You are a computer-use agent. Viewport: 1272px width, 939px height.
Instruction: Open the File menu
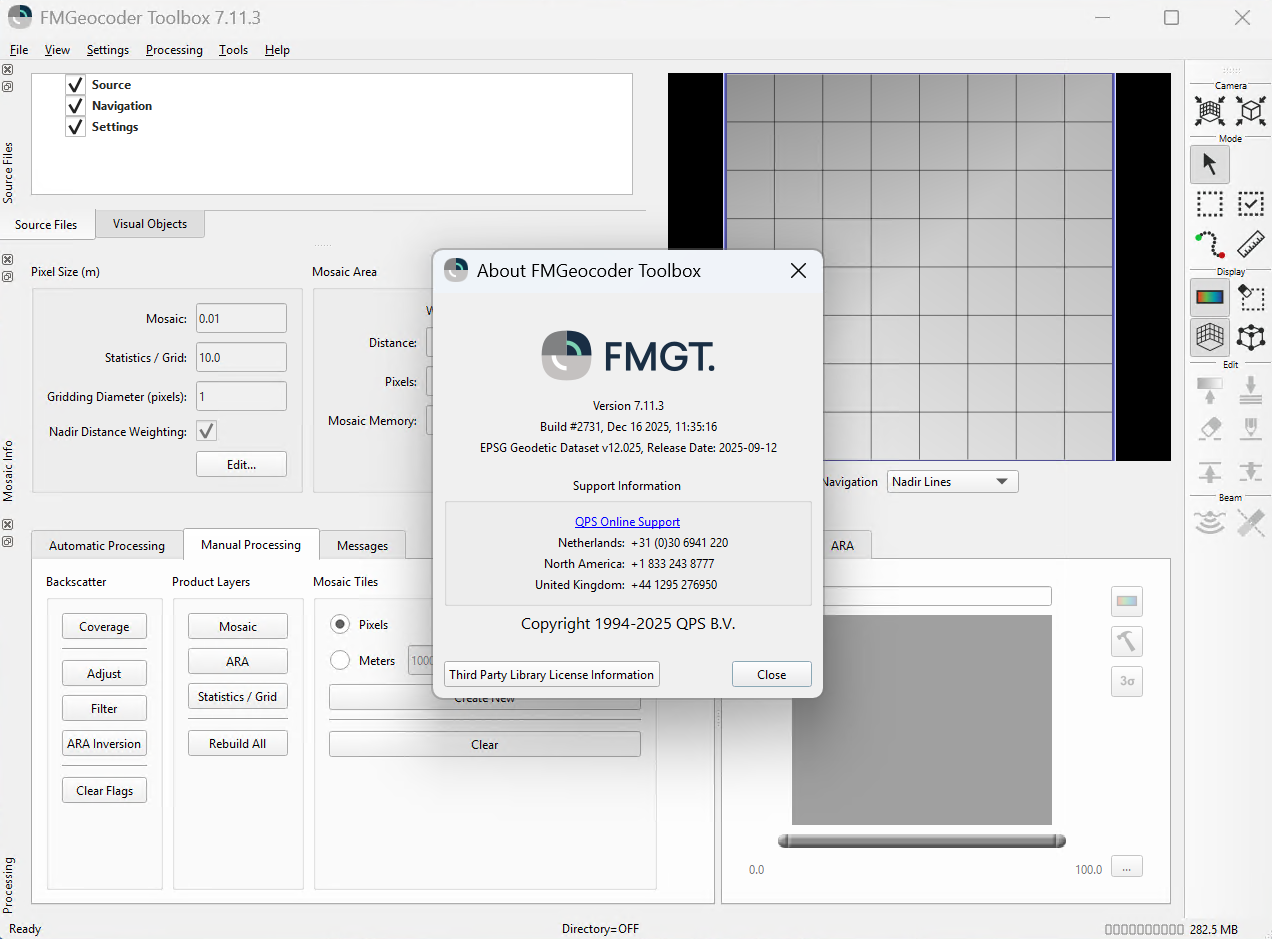pyautogui.click(x=19, y=50)
